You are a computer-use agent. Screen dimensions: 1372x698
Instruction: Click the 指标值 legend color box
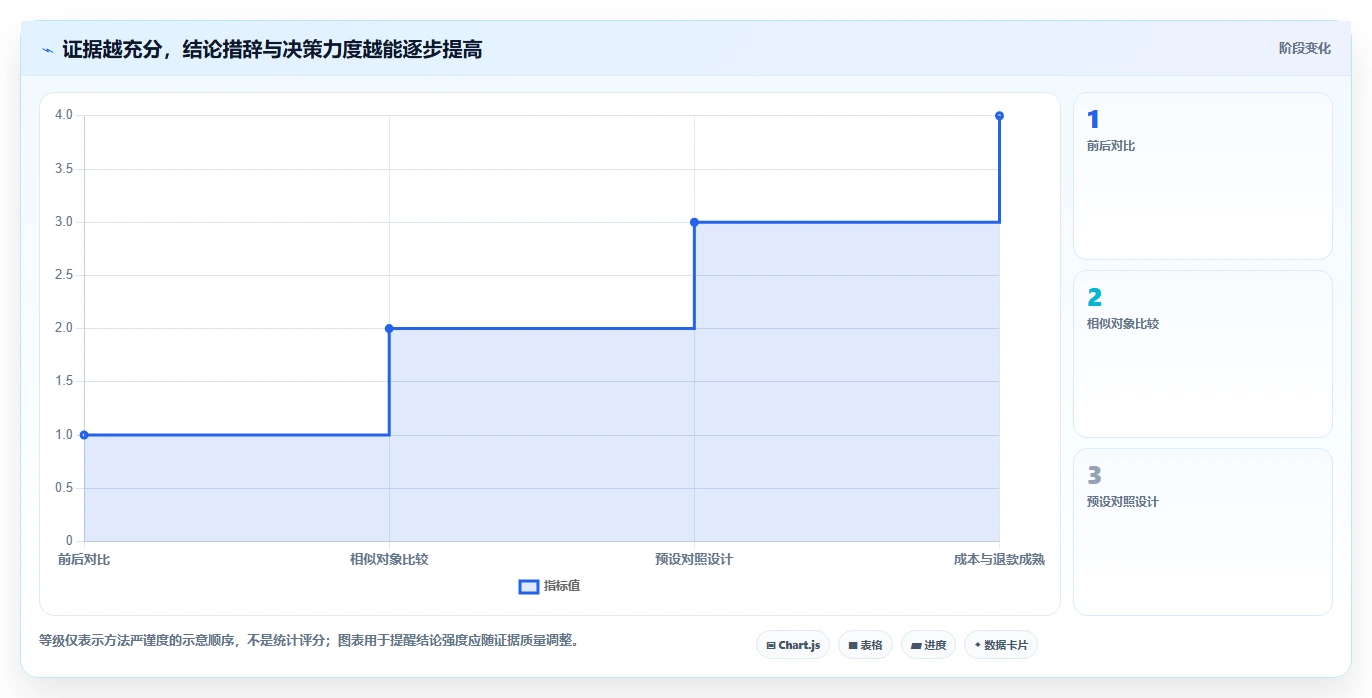coord(529,586)
